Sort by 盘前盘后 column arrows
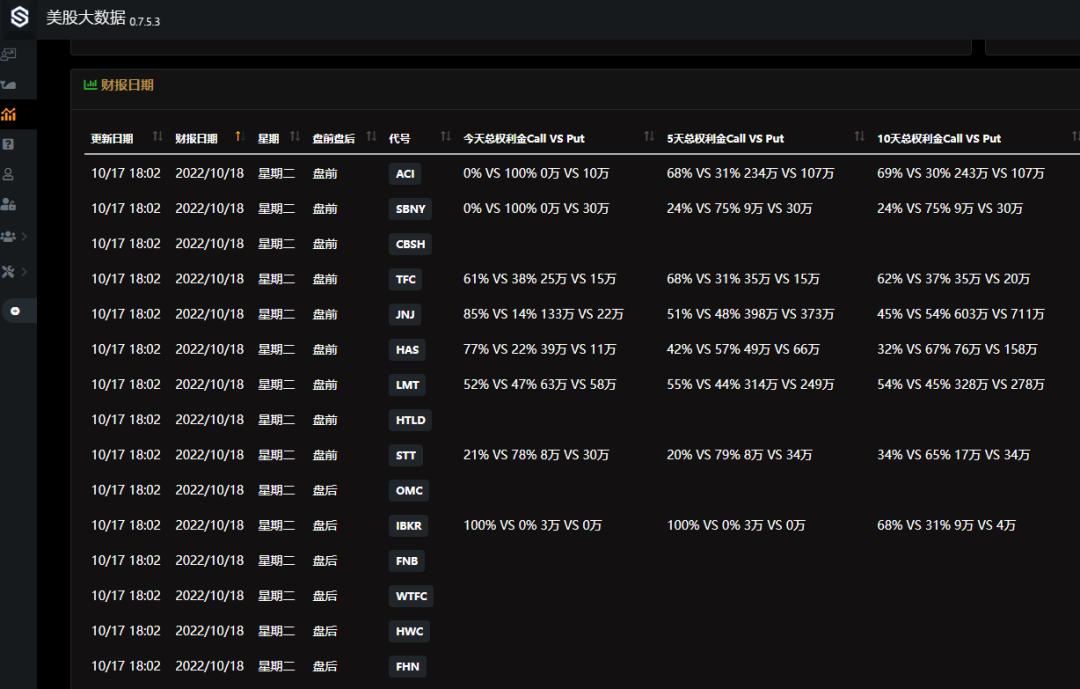 372,136
